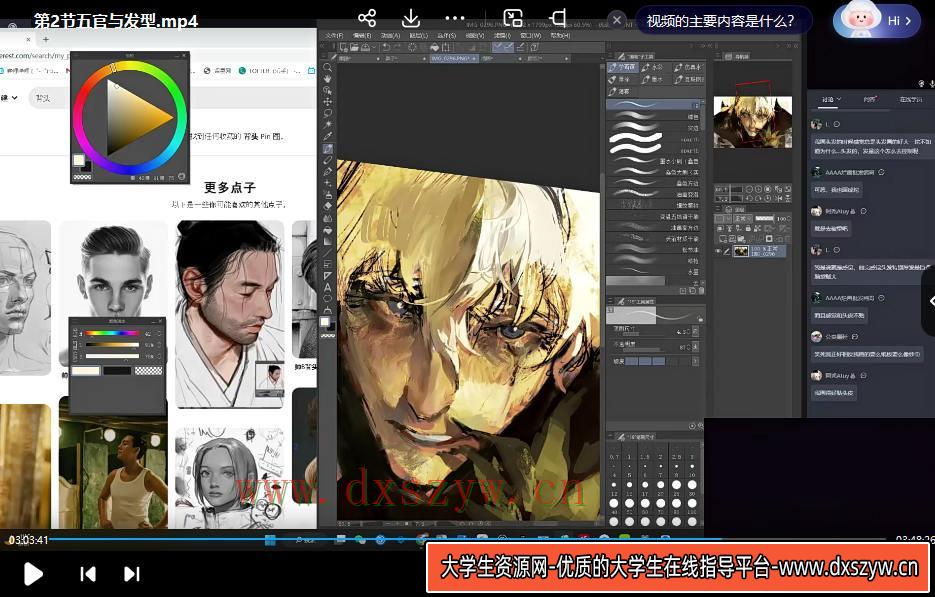Toggle the eye visibility of the layer
This screenshot has width=935, height=597.
pyautogui.click(x=718, y=251)
